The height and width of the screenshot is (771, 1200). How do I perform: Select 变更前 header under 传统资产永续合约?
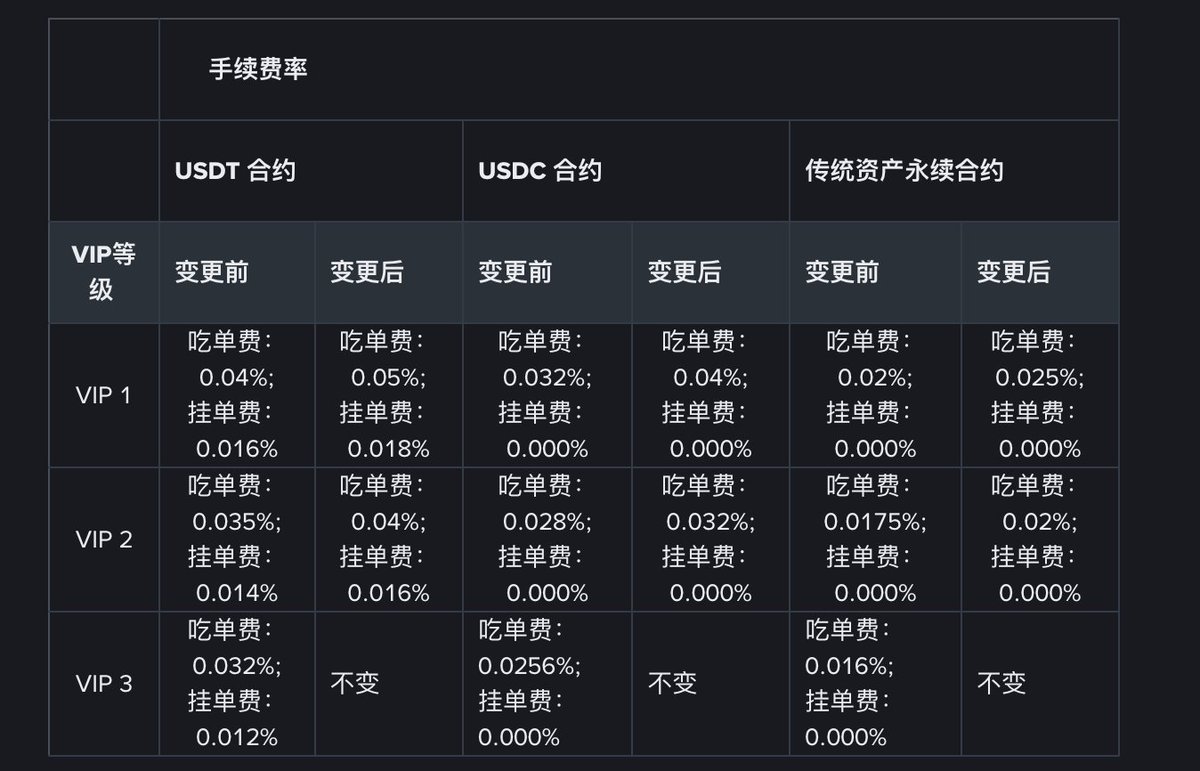point(842,272)
